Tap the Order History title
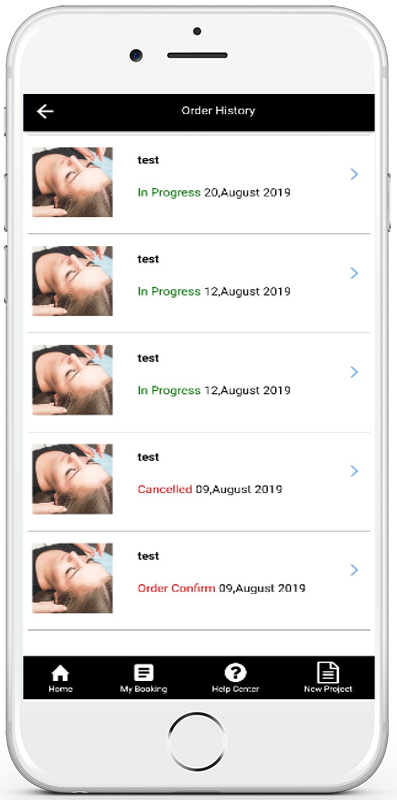This screenshot has height=800, width=397. [x=218, y=111]
